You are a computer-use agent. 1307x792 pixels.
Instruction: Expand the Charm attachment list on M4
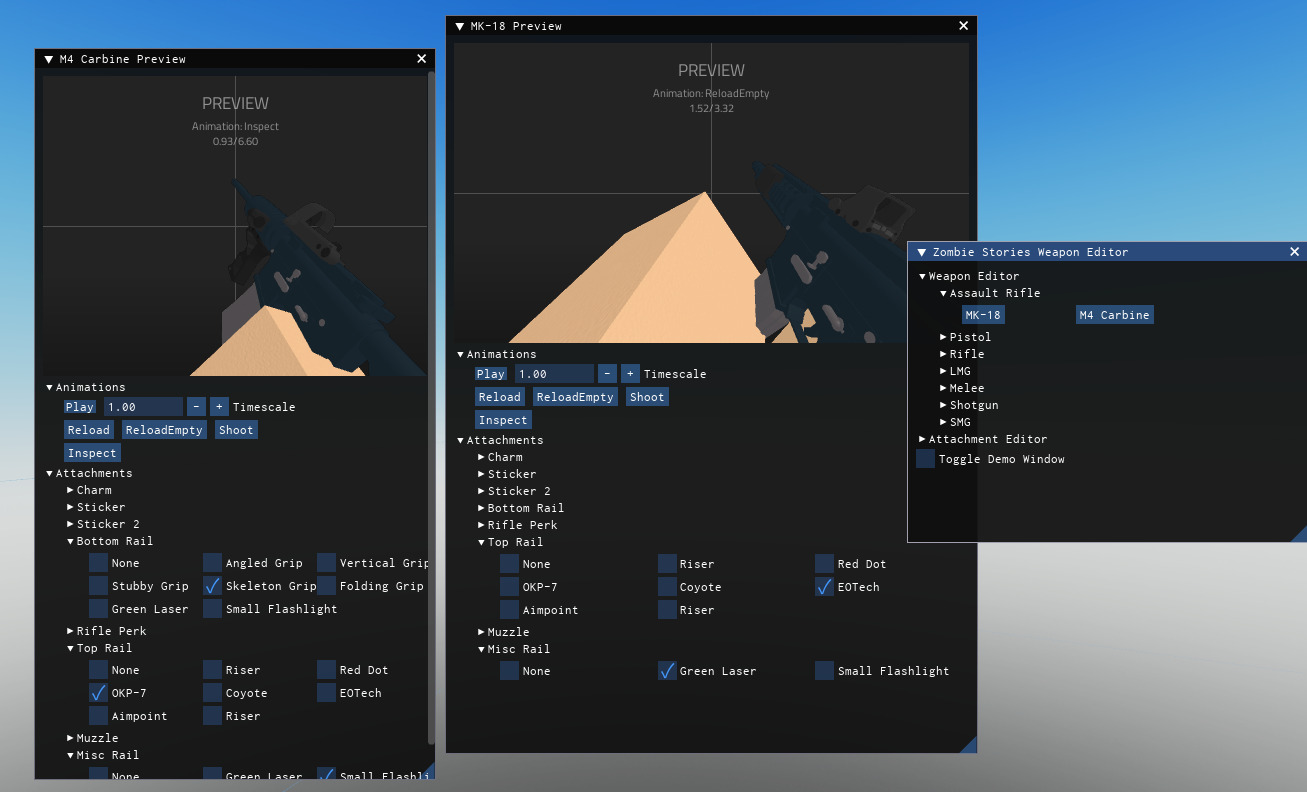[x=93, y=490]
